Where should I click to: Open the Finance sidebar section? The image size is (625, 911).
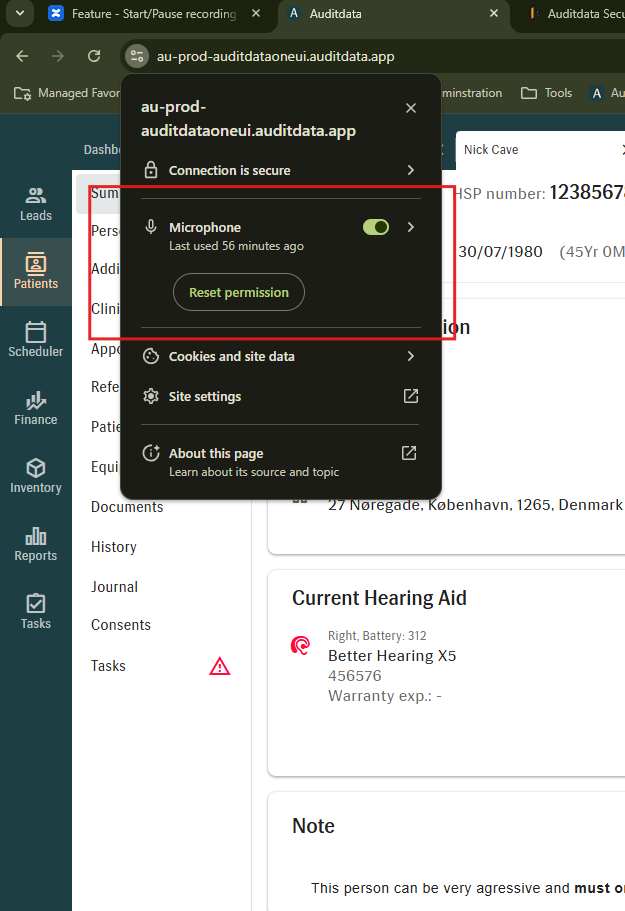pos(35,408)
